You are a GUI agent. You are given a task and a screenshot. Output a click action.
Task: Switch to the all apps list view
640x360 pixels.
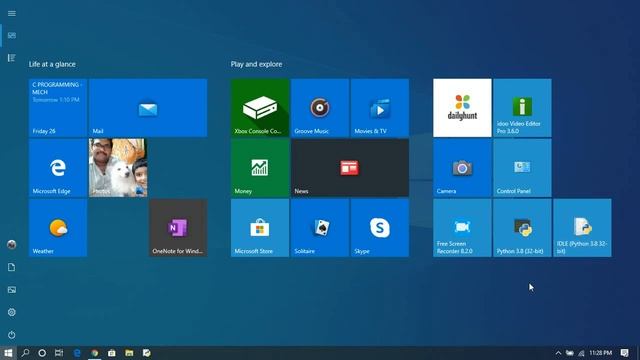pyautogui.click(x=11, y=58)
